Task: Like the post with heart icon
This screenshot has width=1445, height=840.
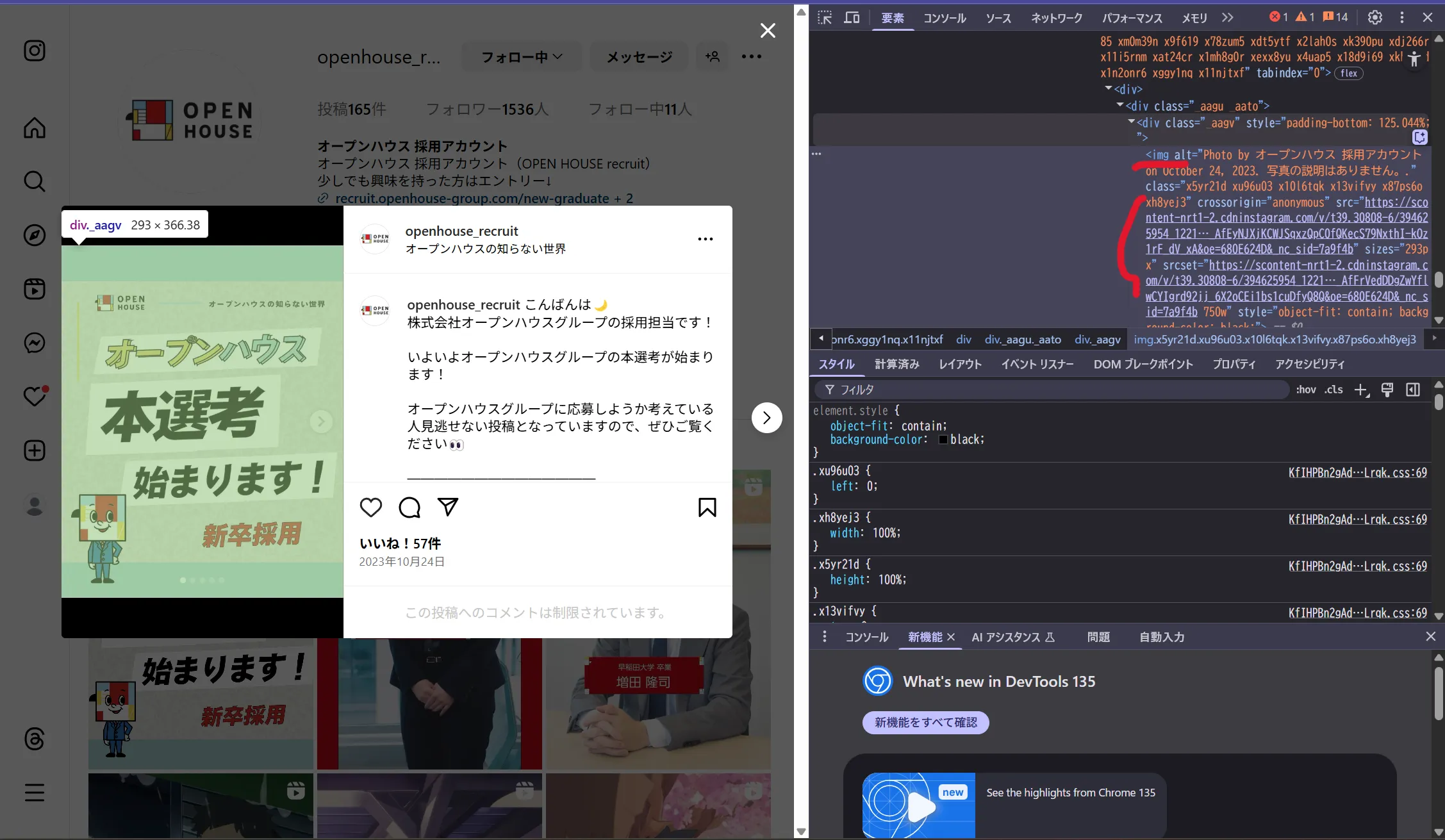Action: click(371, 507)
